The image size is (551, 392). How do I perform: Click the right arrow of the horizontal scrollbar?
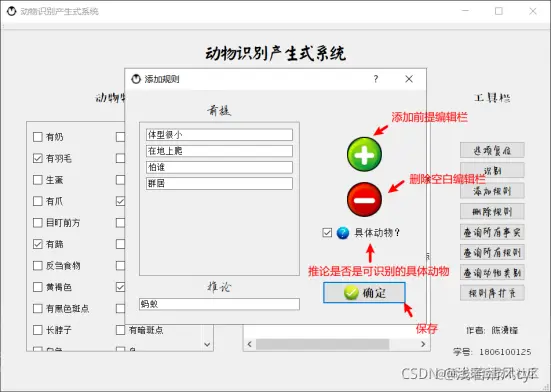pos(423,344)
